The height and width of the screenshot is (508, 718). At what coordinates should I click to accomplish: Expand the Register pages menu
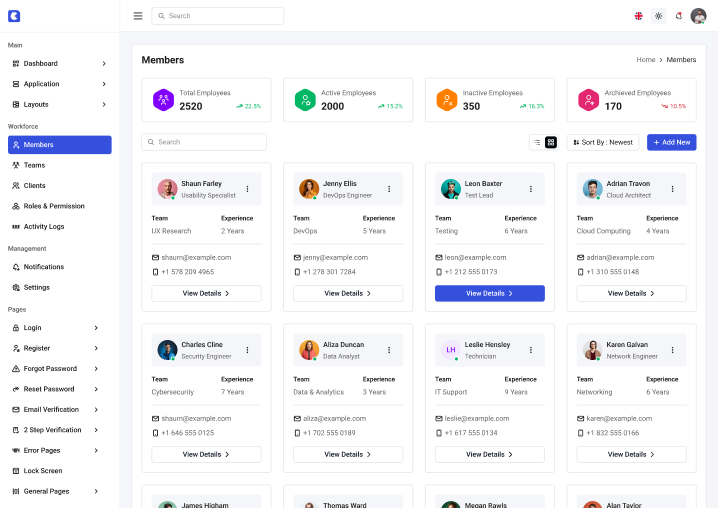point(55,348)
